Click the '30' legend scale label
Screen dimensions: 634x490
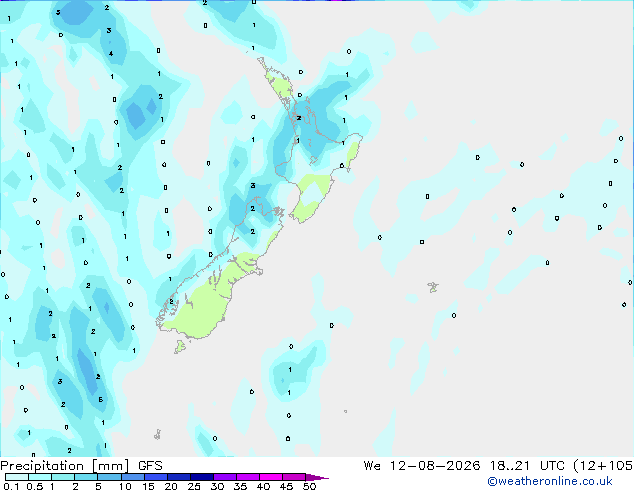coord(217,486)
